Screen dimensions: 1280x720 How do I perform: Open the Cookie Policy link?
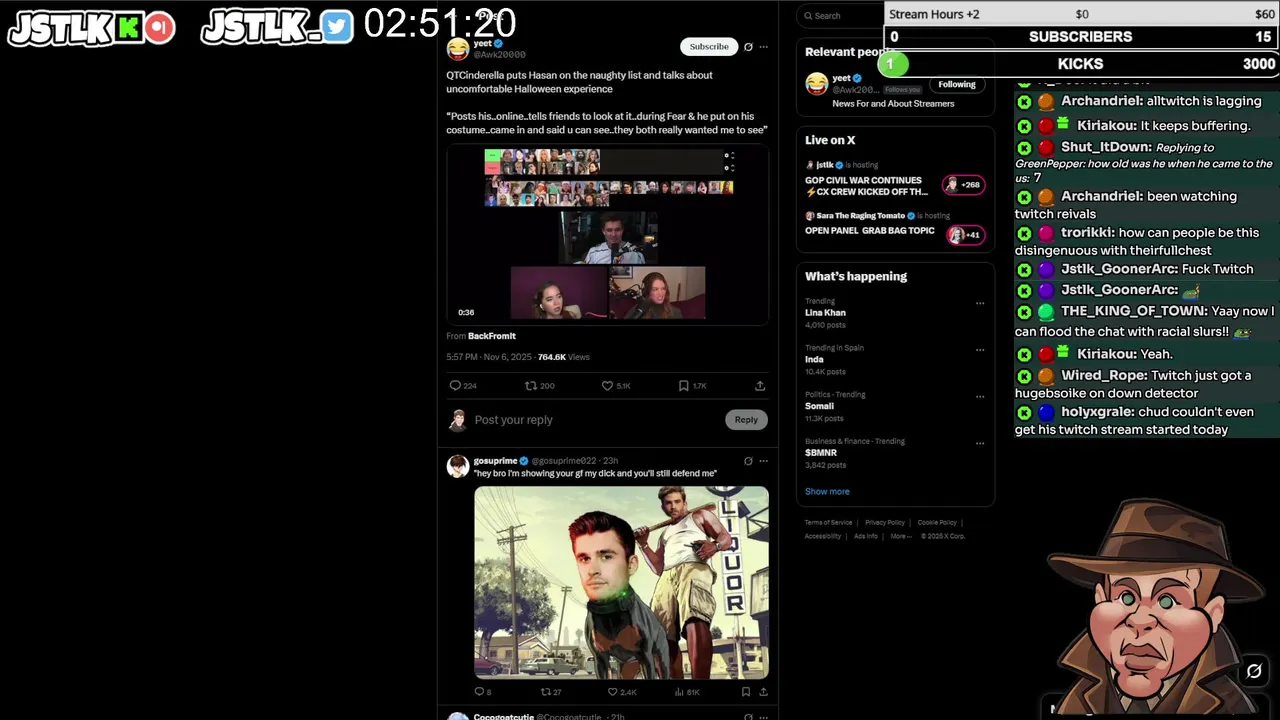pos(937,523)
